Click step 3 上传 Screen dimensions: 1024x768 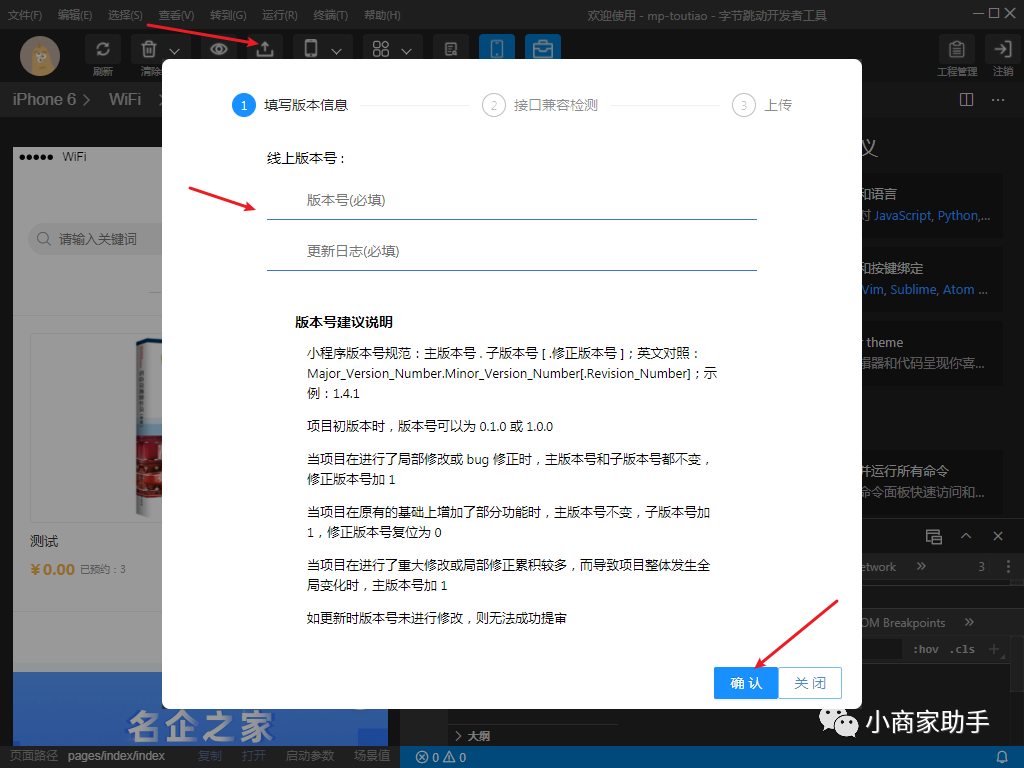tap(762, 105)
